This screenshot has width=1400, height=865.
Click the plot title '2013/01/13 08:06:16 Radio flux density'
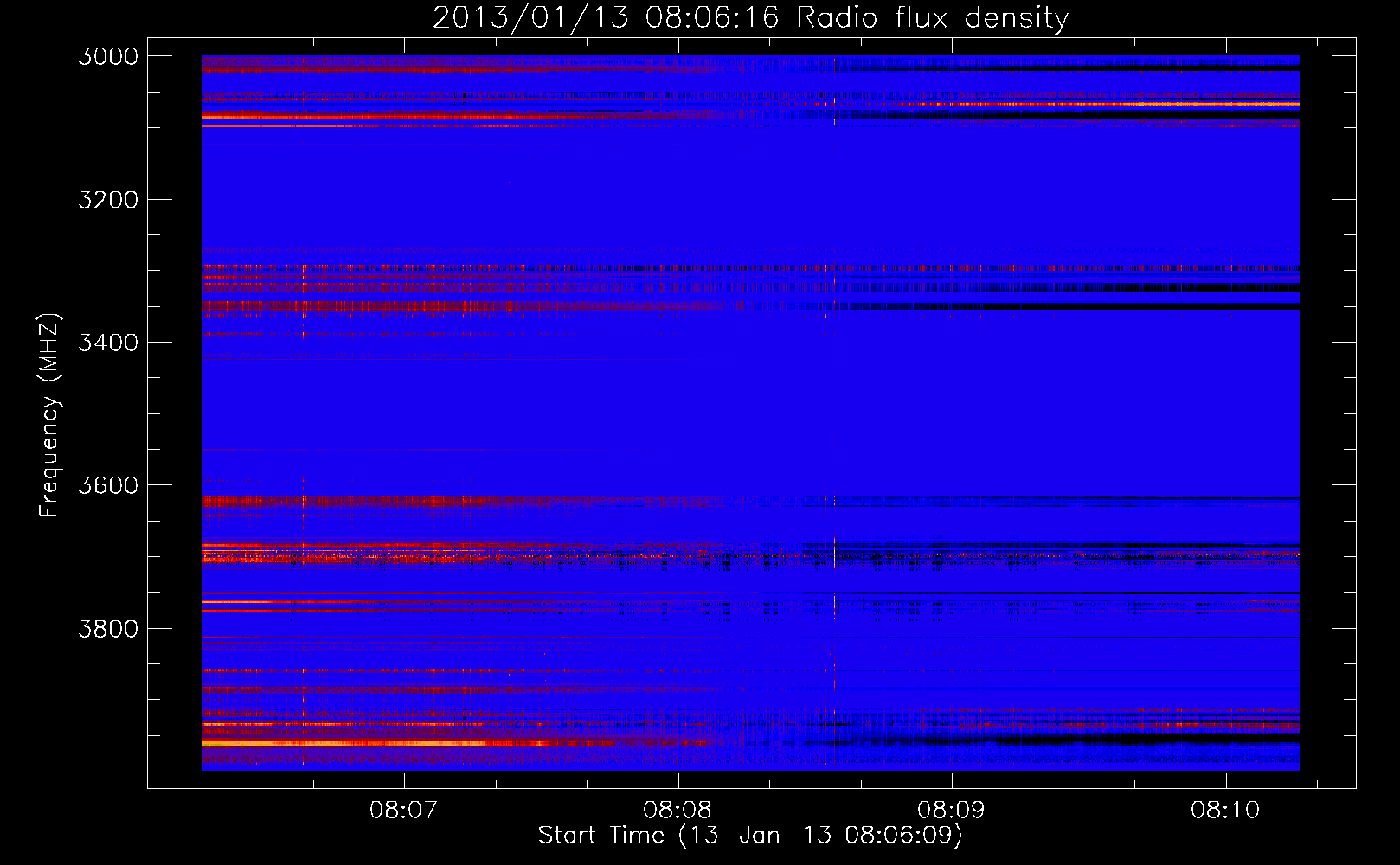tap(750, 17)
